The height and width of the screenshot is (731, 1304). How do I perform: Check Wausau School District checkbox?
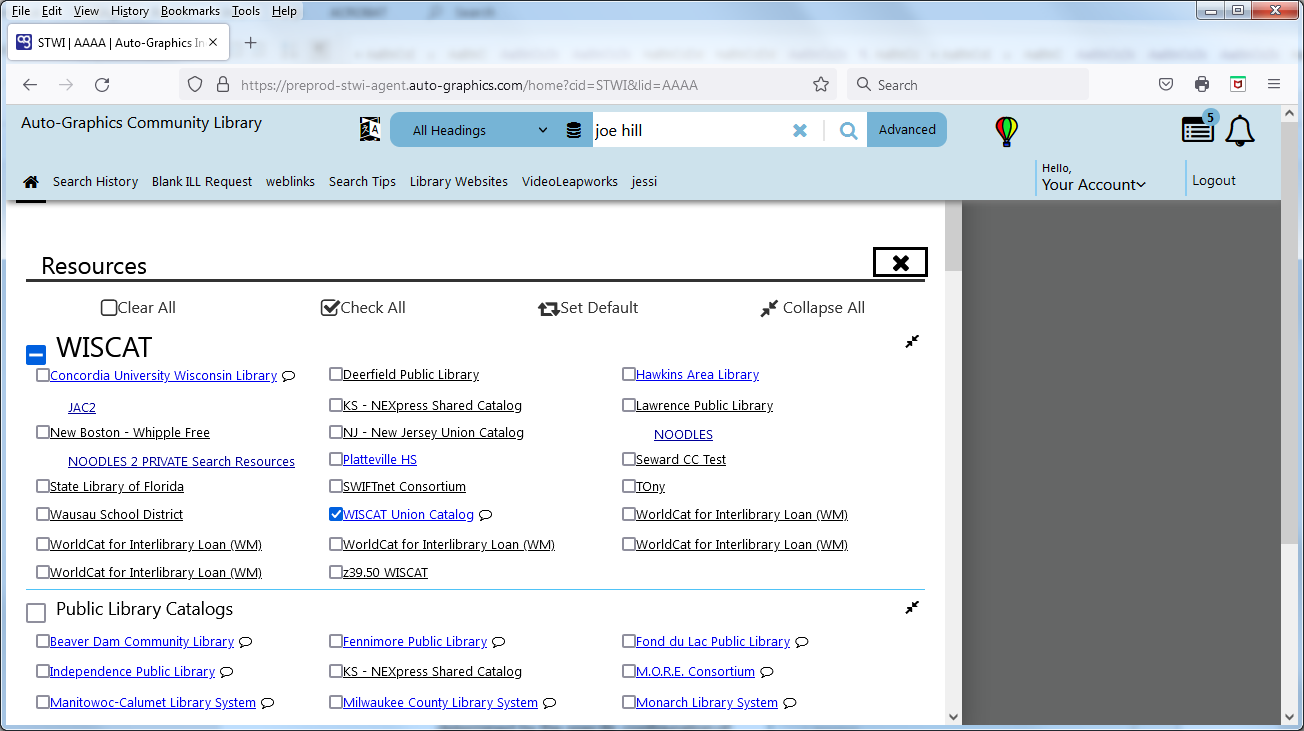tap(43, 514)
